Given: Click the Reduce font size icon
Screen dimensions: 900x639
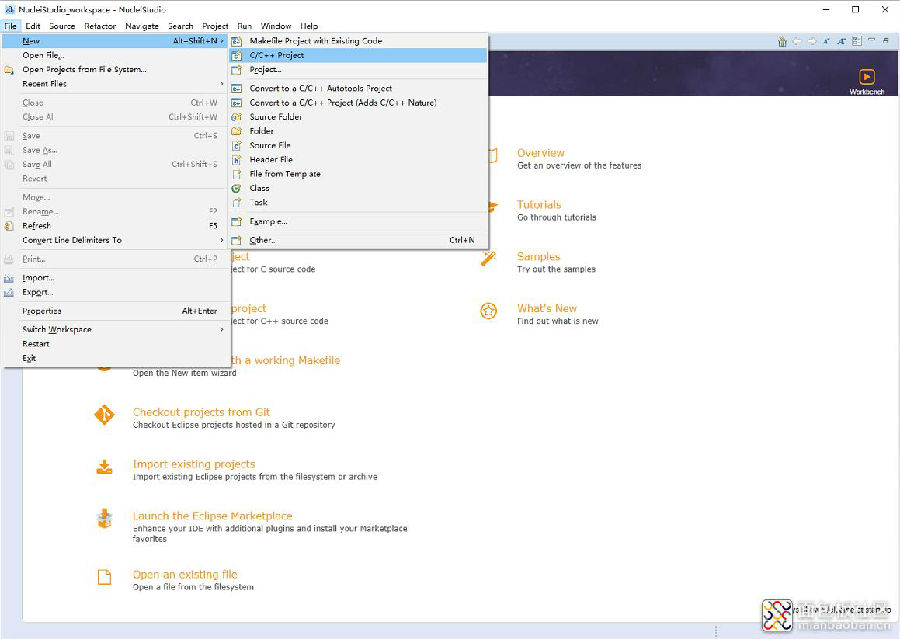Looking at the screenshot, I should [x=827, y=41].
